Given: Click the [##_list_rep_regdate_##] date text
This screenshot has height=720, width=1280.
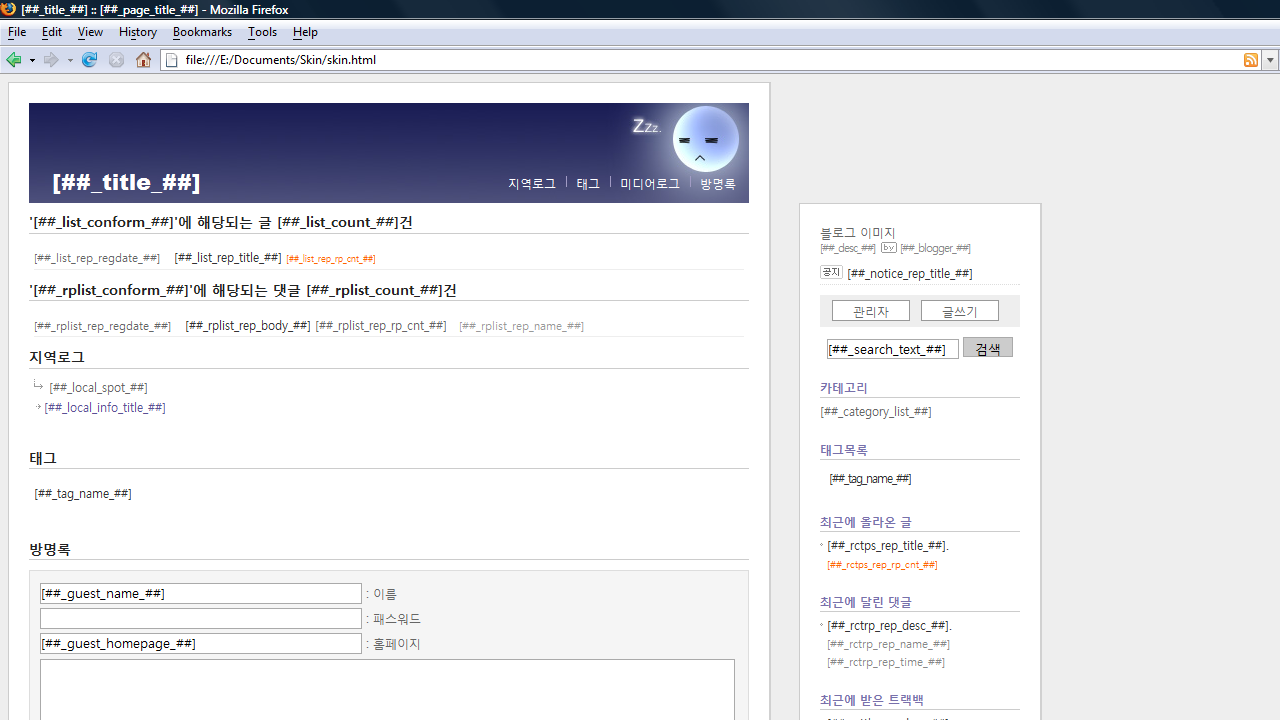Looking at the screenshot, I should coord(97,258).
